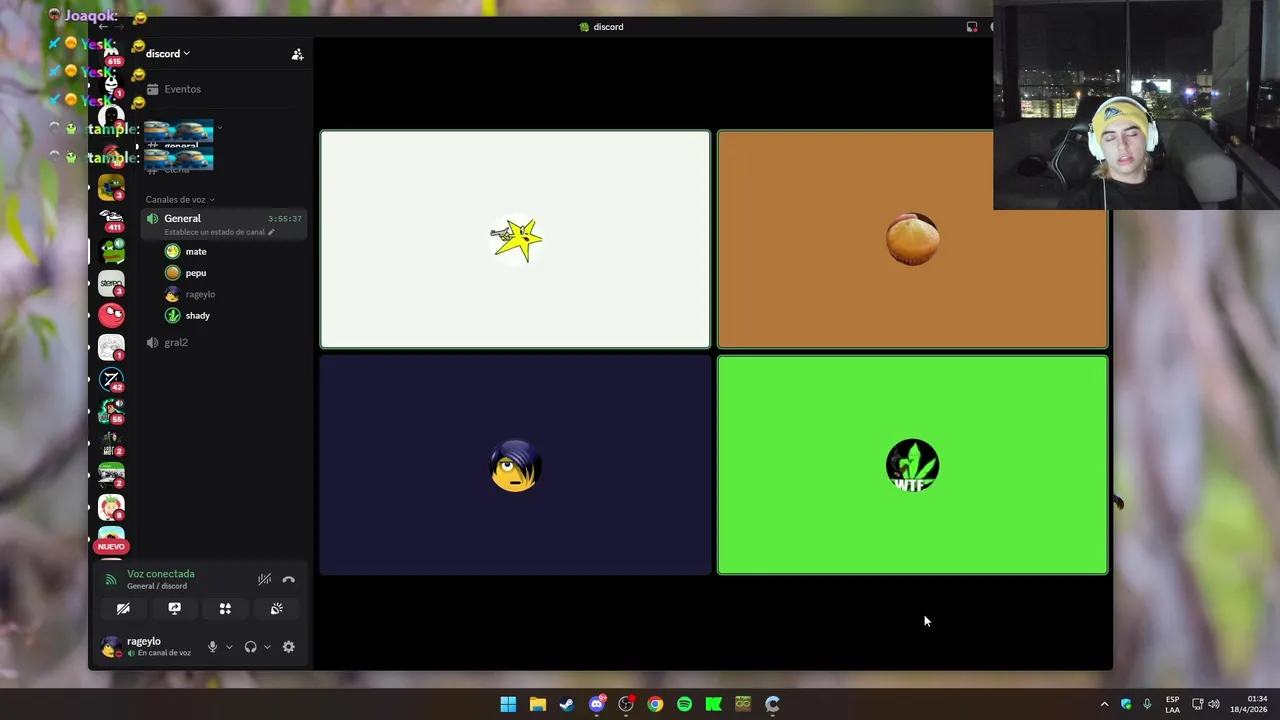Mute the microphone
Image resolution: width=1280 pixels, height=720 pixels.
pyautogui.click(x=212, y=647)
